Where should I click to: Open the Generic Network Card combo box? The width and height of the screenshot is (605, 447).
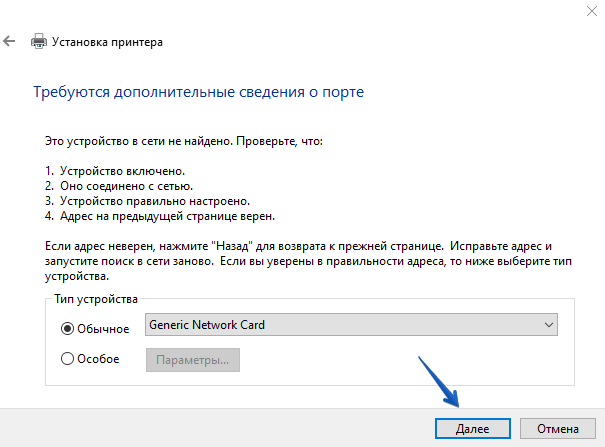point(350,325)
